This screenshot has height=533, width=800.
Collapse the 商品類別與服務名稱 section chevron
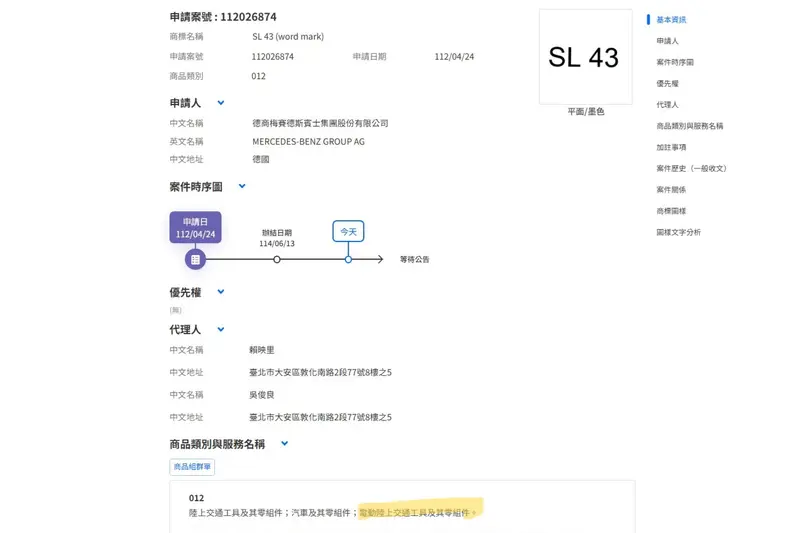(x=285, y=443)
